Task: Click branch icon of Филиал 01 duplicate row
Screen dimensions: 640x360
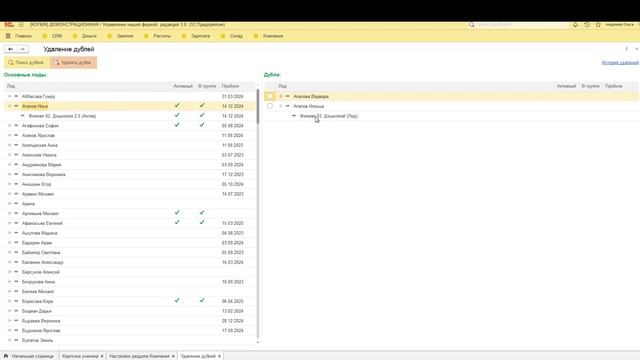Action: (294, 116)
